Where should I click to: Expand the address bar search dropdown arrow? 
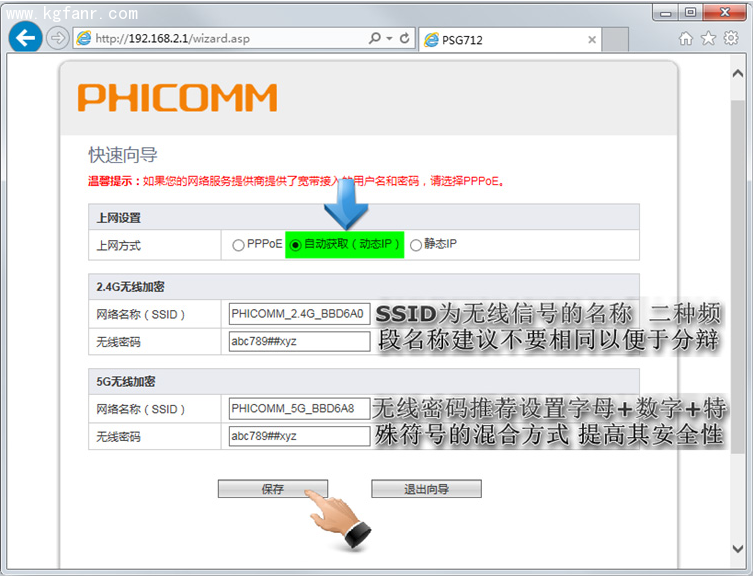pyautogui.click(x=388, y=39)
